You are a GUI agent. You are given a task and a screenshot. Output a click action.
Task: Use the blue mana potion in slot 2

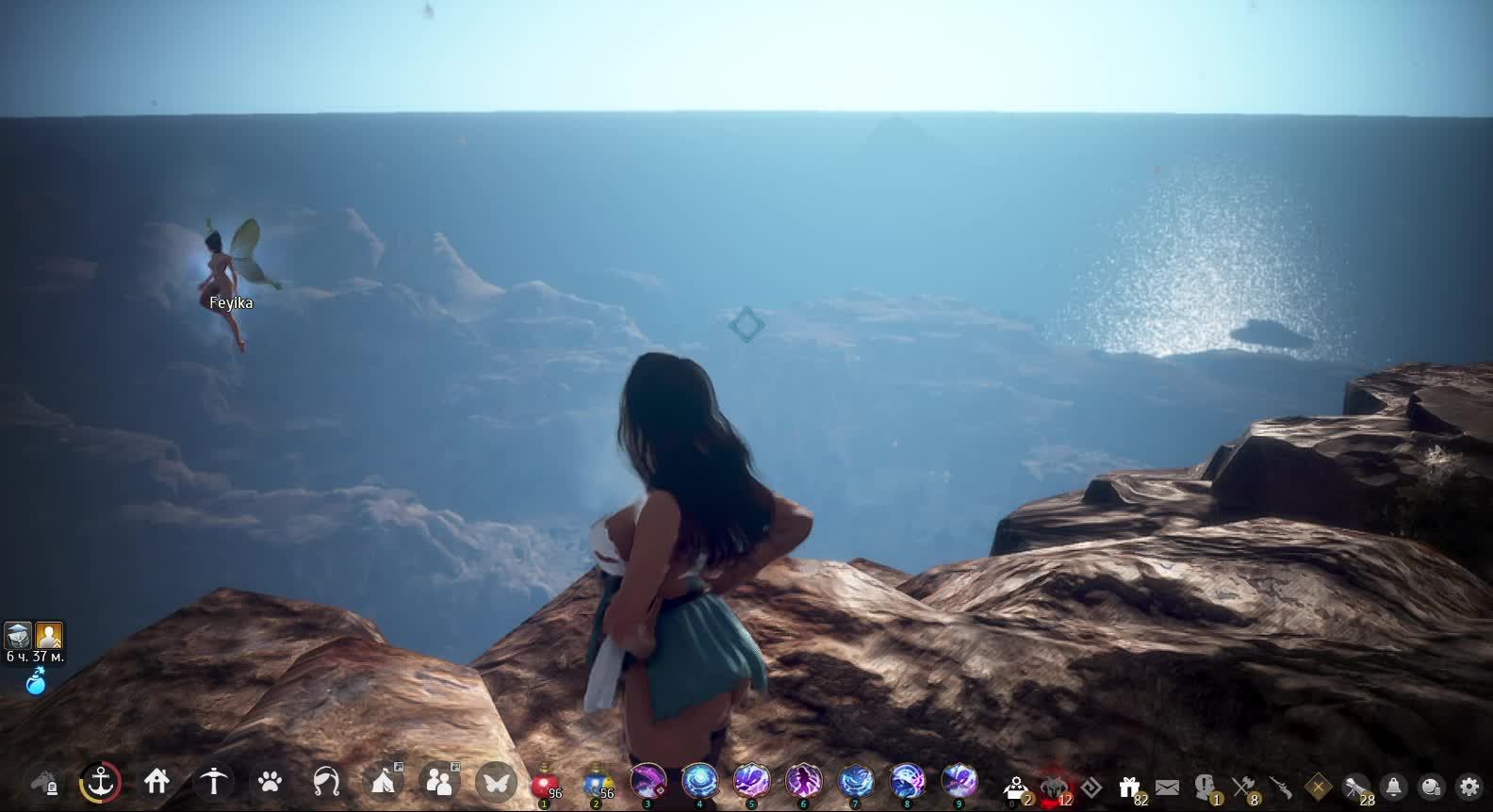pos(596,784)
